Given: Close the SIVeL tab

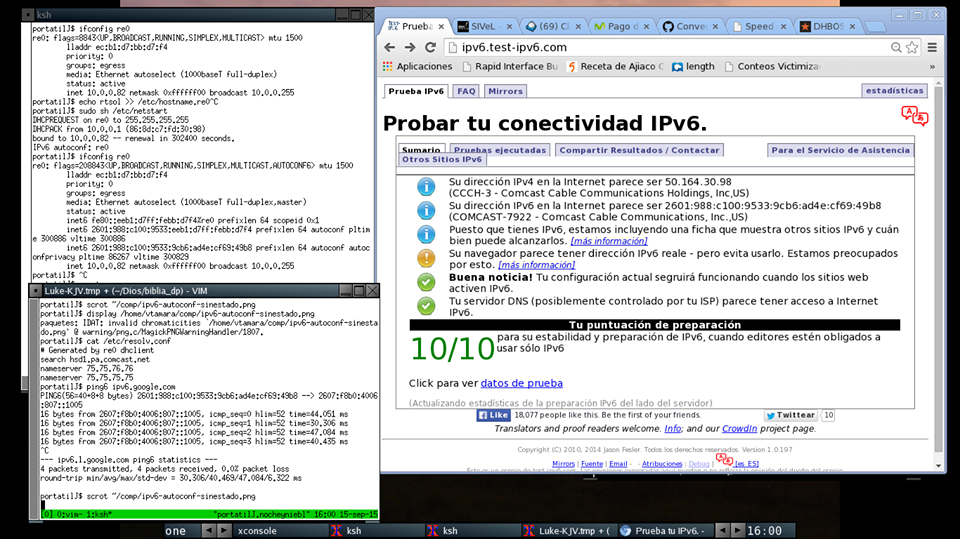Looking at the screenshot, I should 509,26.
